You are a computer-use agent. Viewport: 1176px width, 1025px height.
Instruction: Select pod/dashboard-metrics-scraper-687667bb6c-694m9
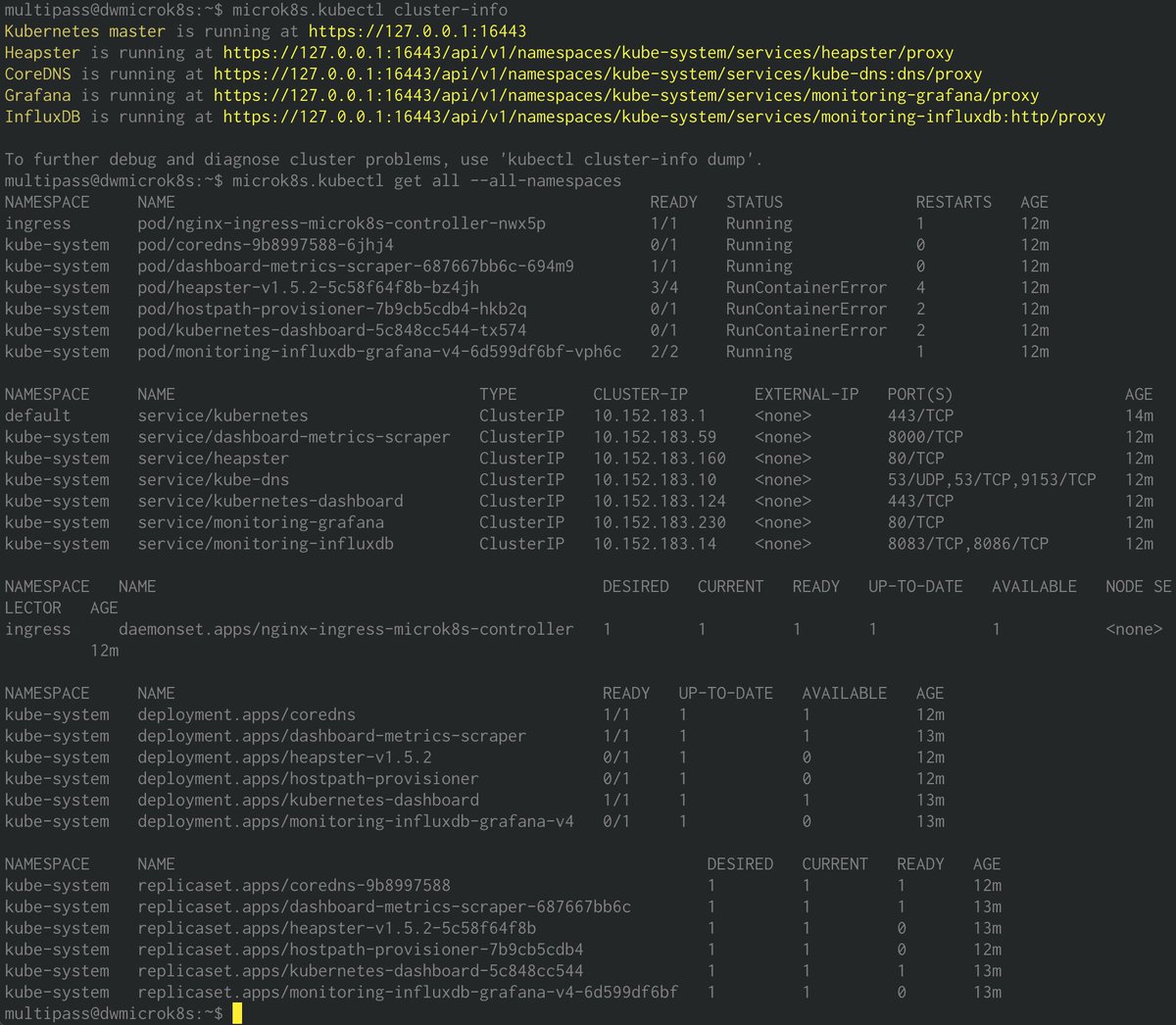point(356,267)
